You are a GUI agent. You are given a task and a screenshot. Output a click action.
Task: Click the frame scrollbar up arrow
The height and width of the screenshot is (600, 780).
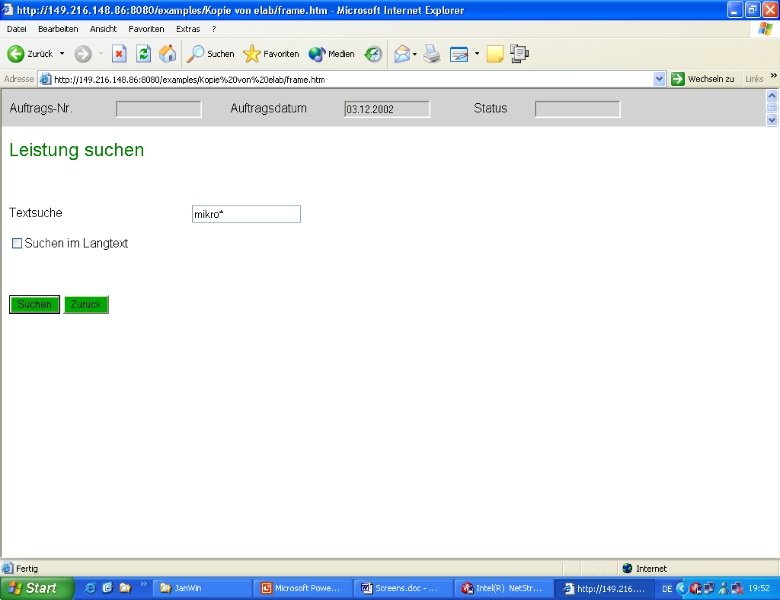[x=772, y=96]
